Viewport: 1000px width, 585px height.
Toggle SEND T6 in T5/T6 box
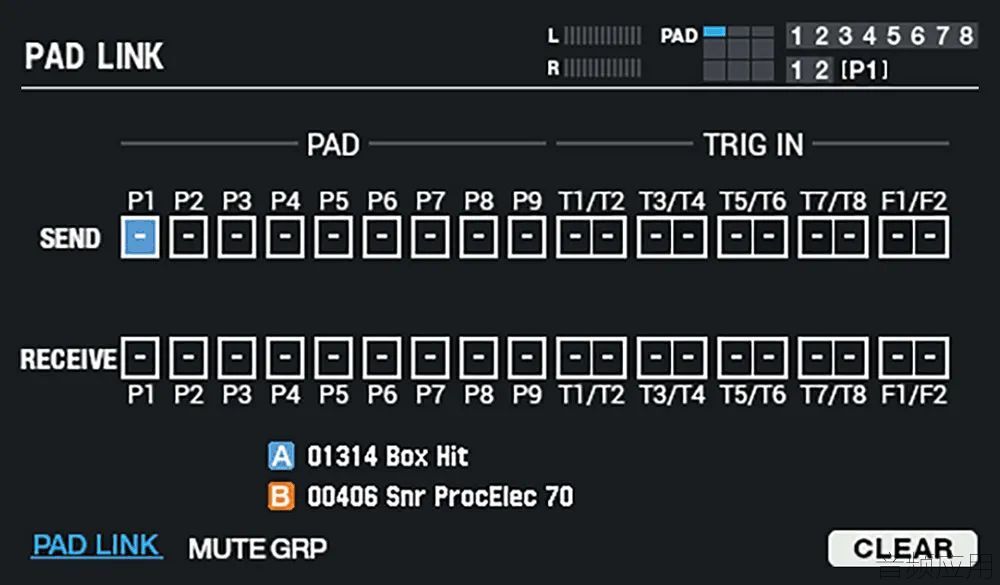tap(769, 237)
